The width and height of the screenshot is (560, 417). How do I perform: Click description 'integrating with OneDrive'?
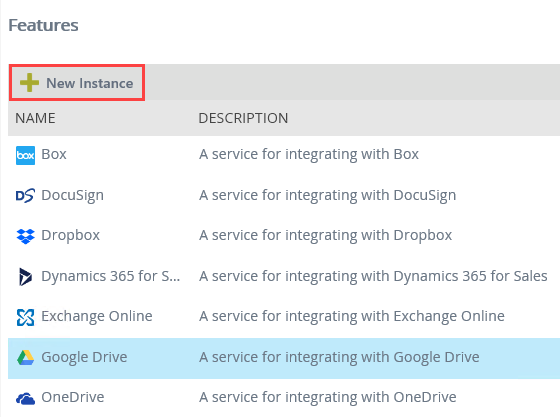click(328, 397)
